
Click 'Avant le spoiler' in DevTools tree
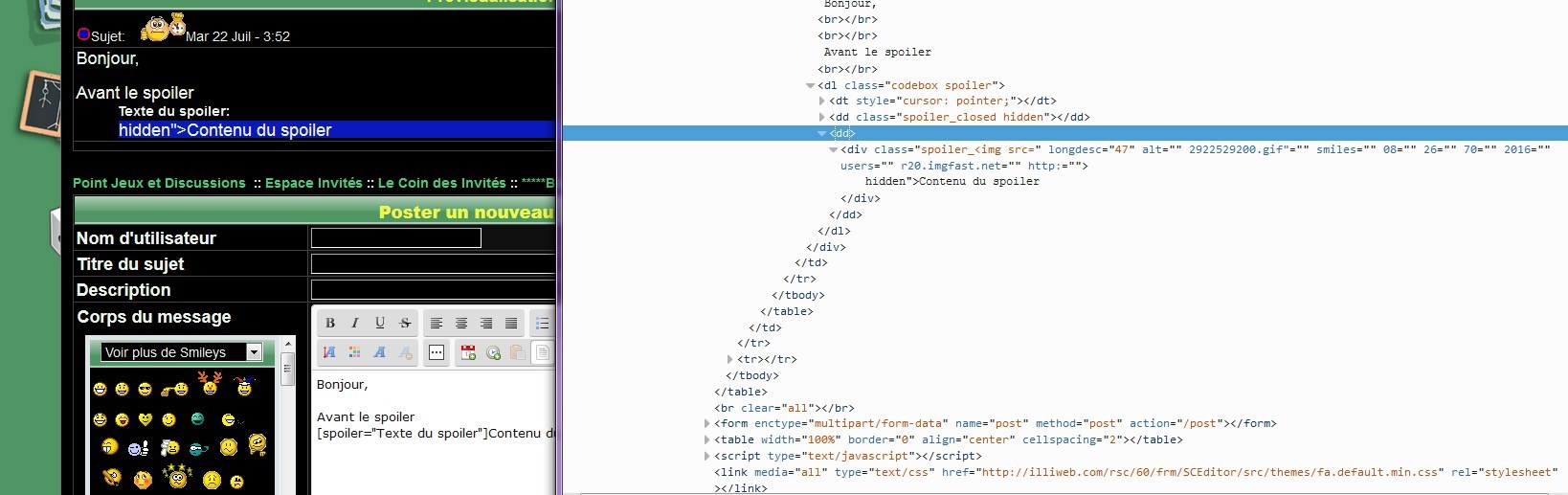click(x=877, y=52)
